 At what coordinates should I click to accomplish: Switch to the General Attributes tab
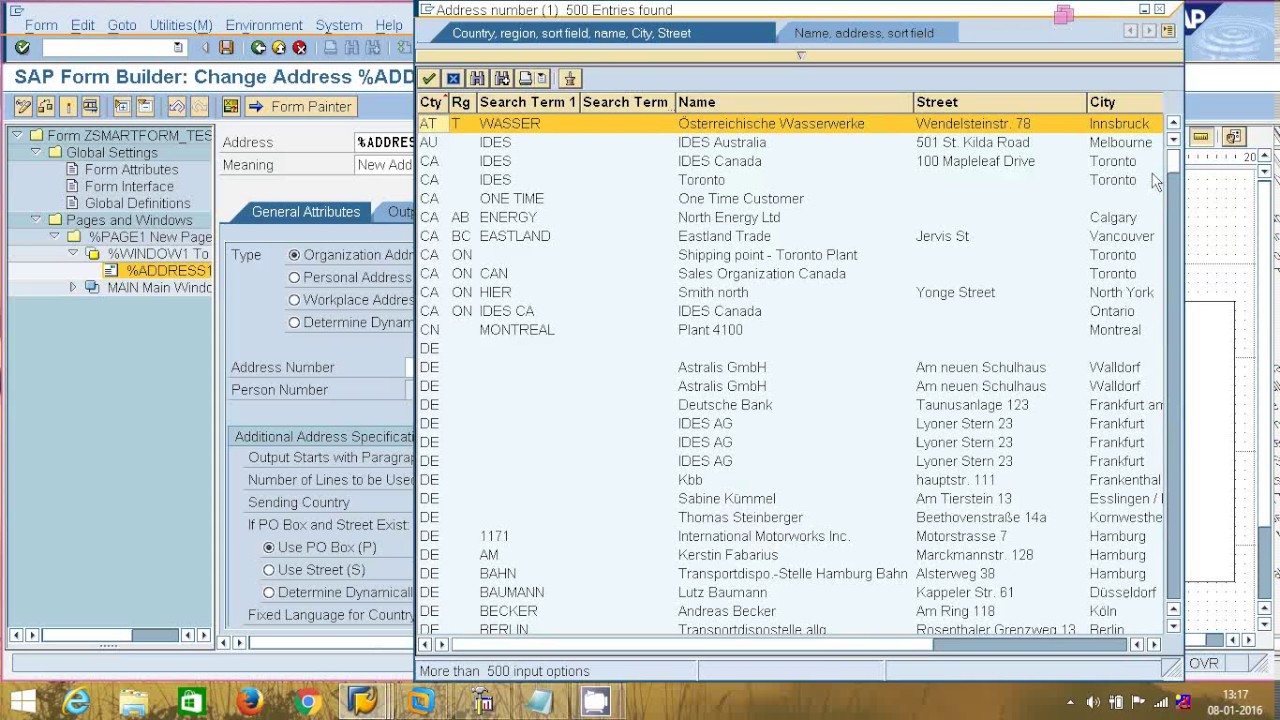tap(306, 212)
